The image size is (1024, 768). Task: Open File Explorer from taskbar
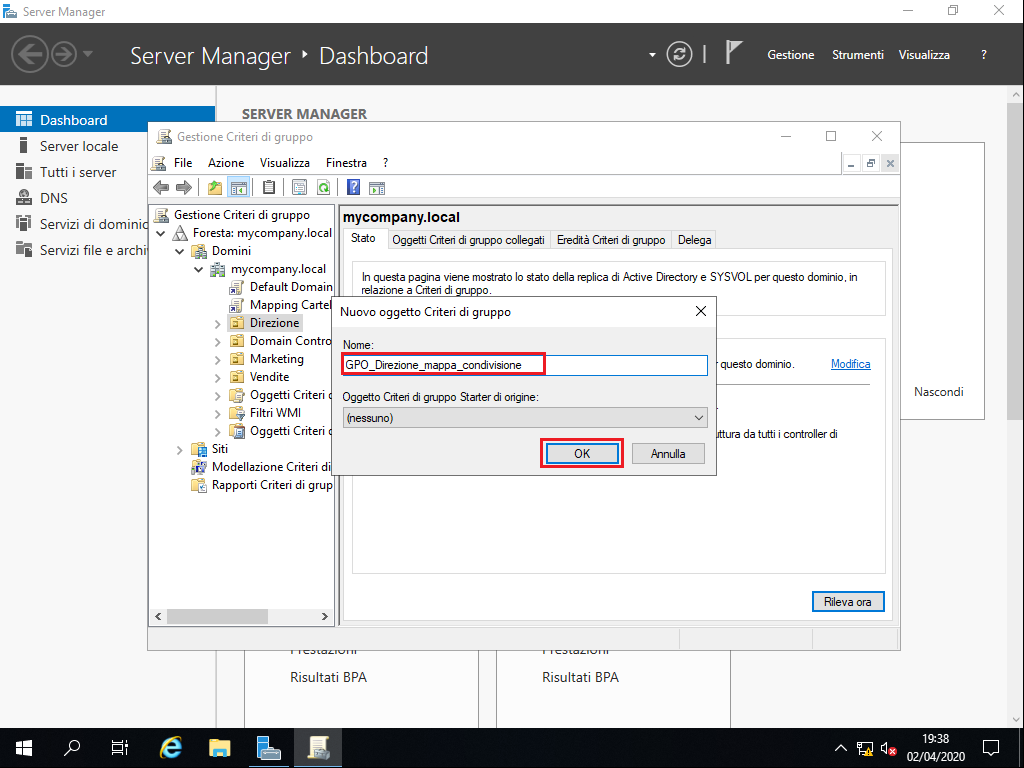[x=219, y=747]
